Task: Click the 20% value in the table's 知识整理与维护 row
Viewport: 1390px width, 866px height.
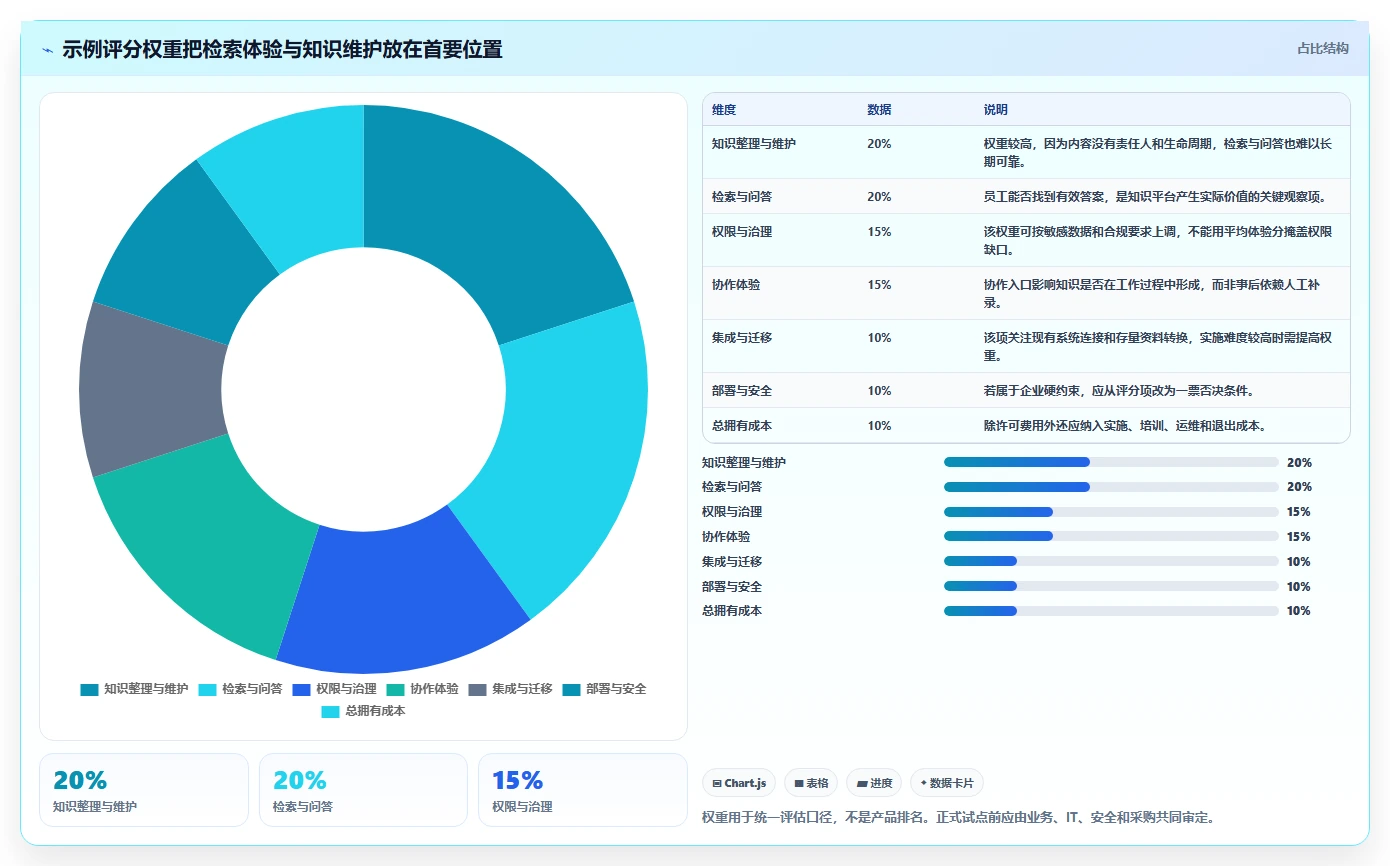Action: (x=879, y=143)
